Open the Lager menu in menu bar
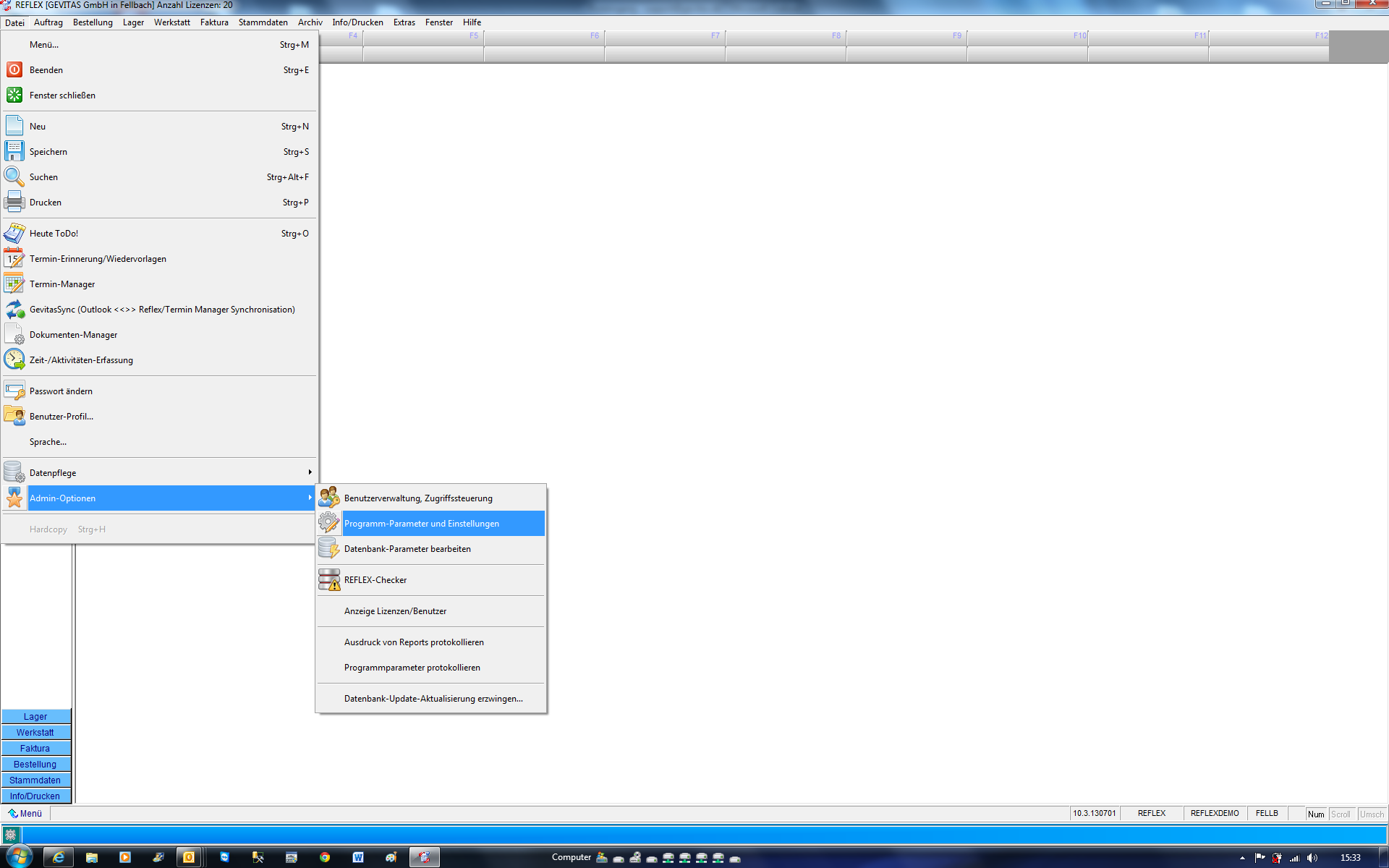 tap(133, 22)
